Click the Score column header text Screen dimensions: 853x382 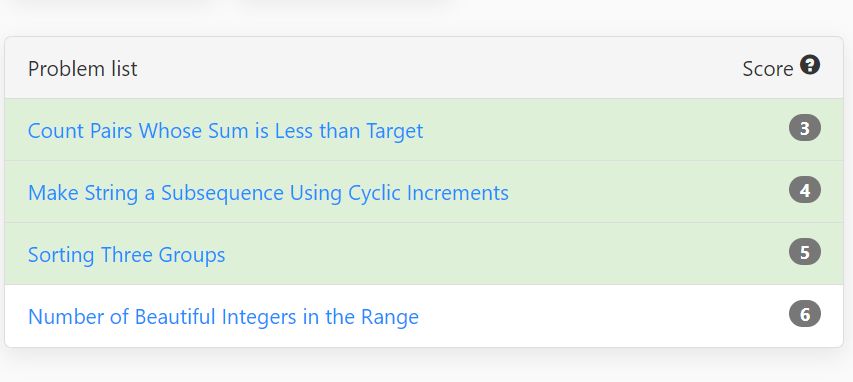point(768,69)
